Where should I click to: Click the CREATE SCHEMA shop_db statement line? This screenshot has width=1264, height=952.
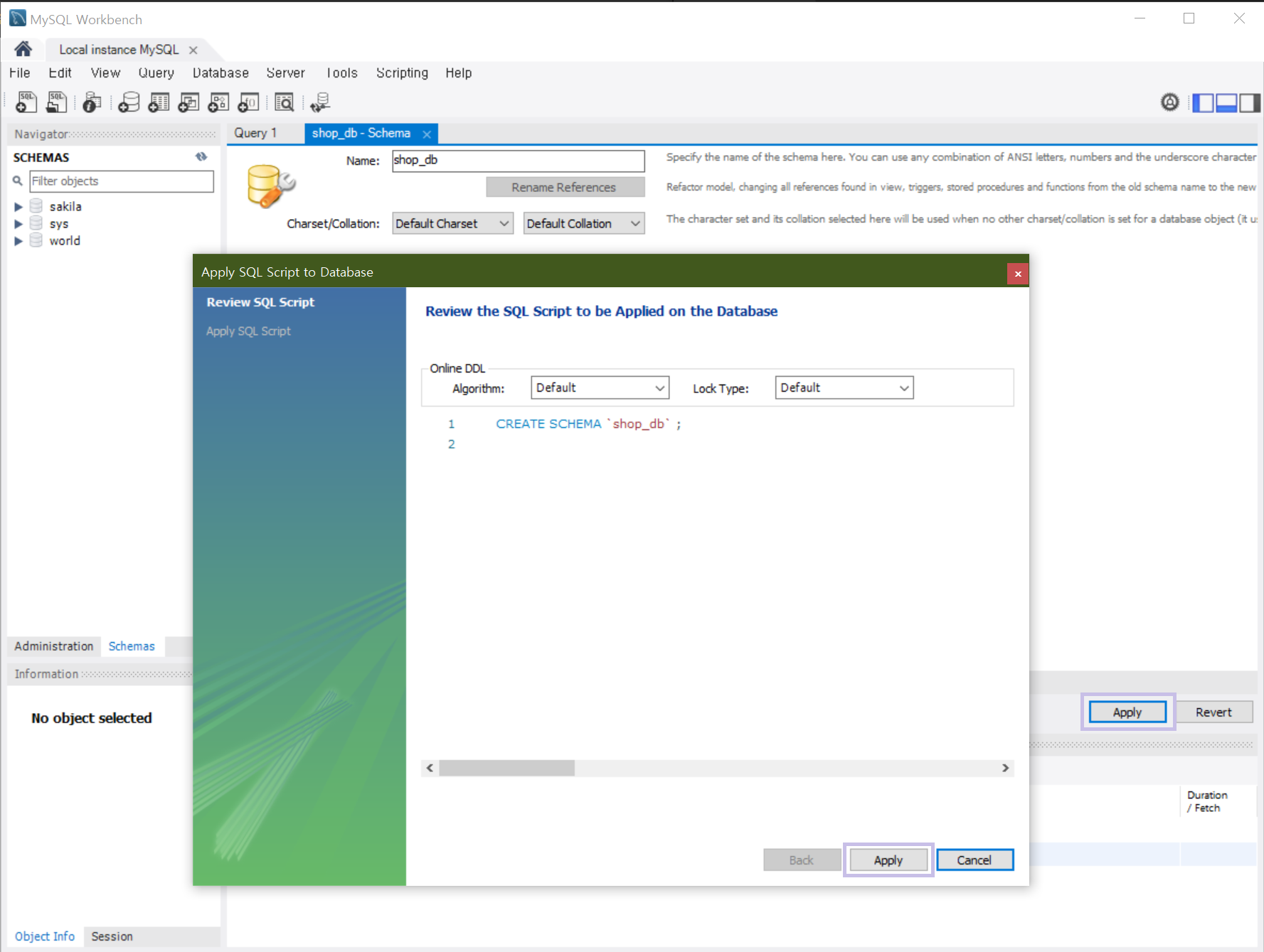click(x=588, y=424)
